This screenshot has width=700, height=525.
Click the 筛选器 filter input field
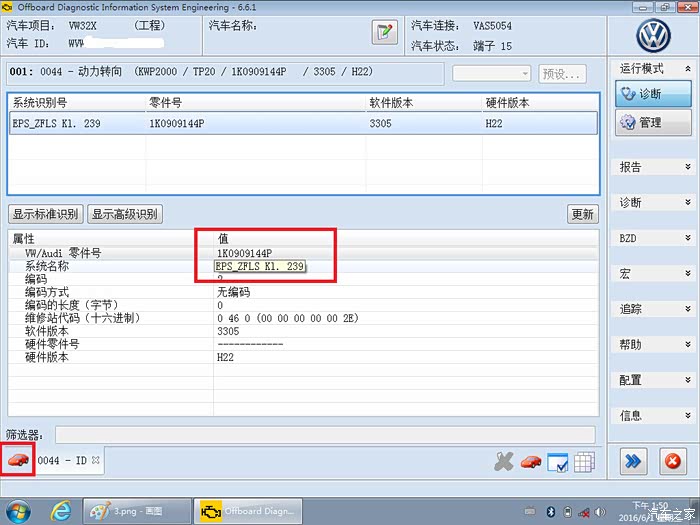coord(324,434)
